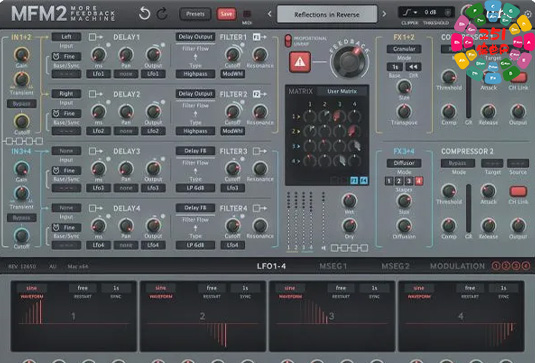Click the reverse direction icon in FX 1+2
The height and width of the screenshot is (363, 535).
[413, 67]
